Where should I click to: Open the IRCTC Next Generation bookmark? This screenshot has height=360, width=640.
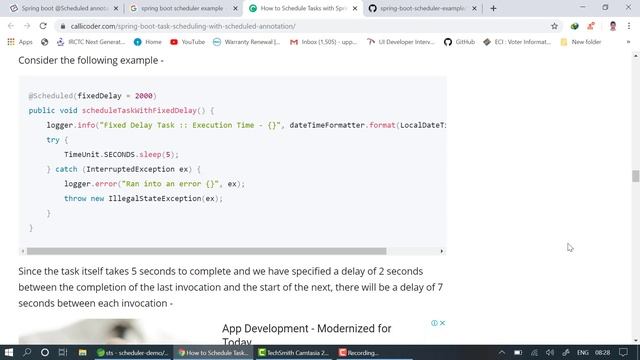91,42
